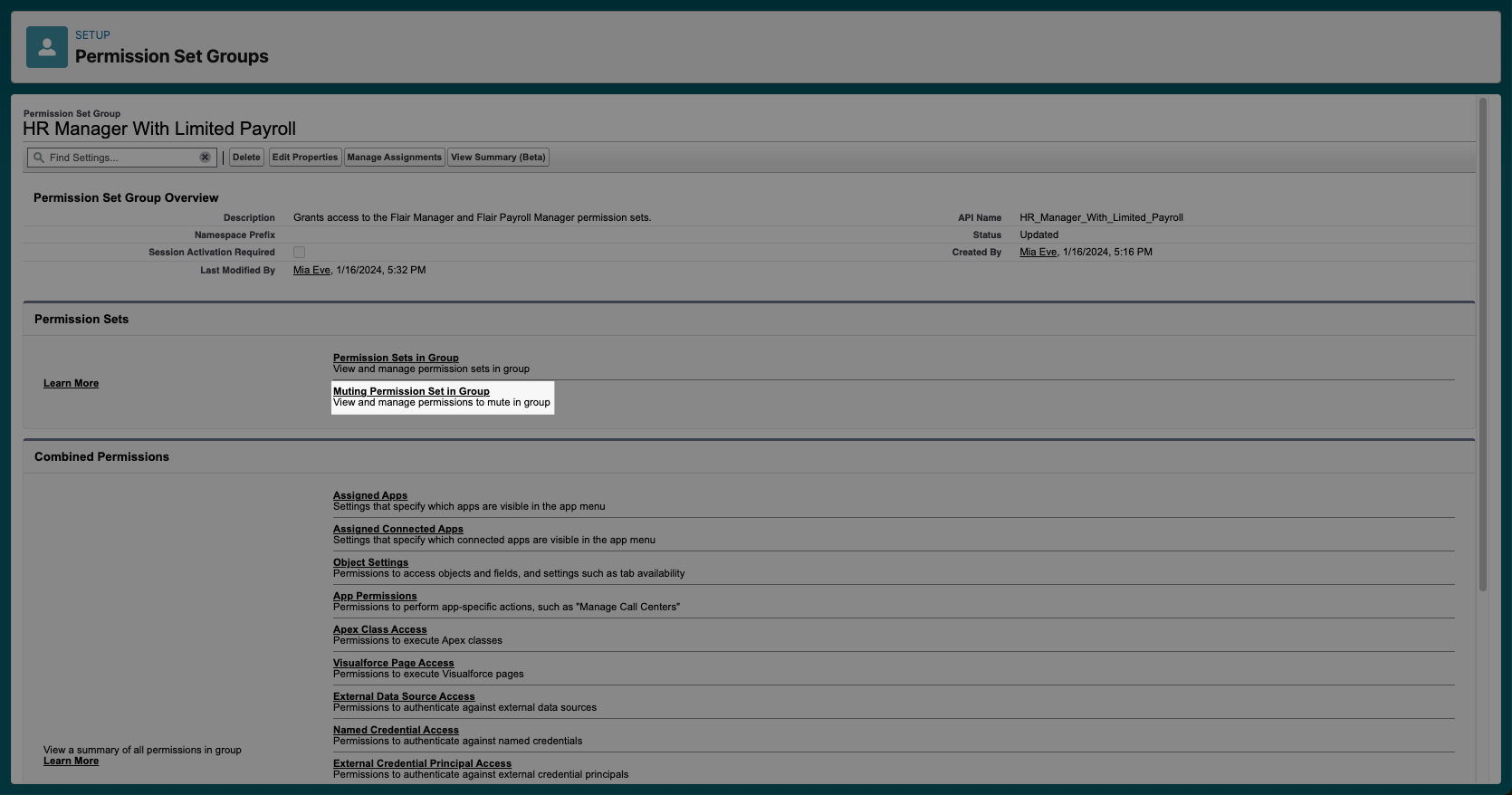Select the App Permissions link
Screen dimensions: 1512x795
[375, 596]
